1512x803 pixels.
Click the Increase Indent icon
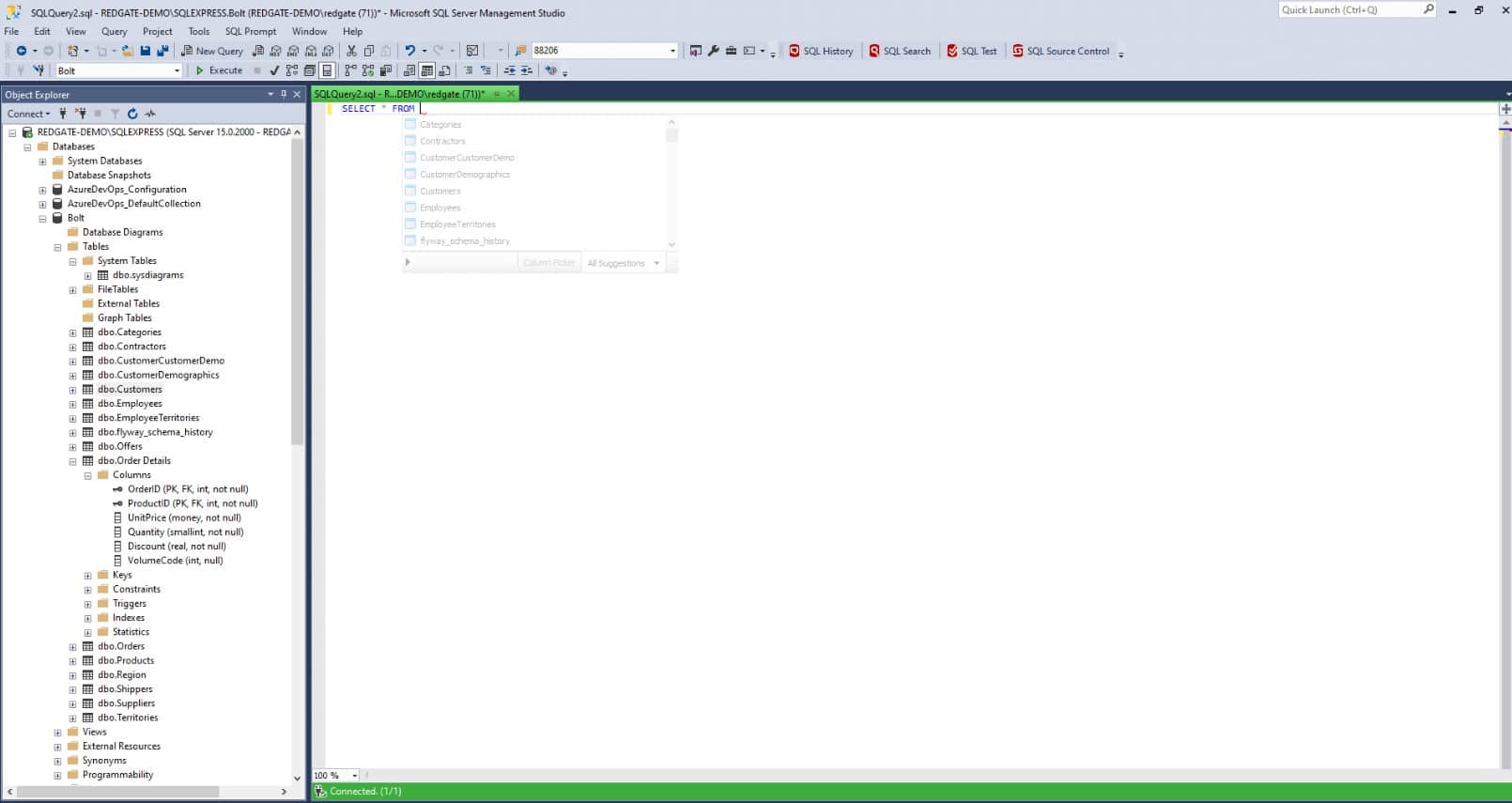[x=527, y=70]
